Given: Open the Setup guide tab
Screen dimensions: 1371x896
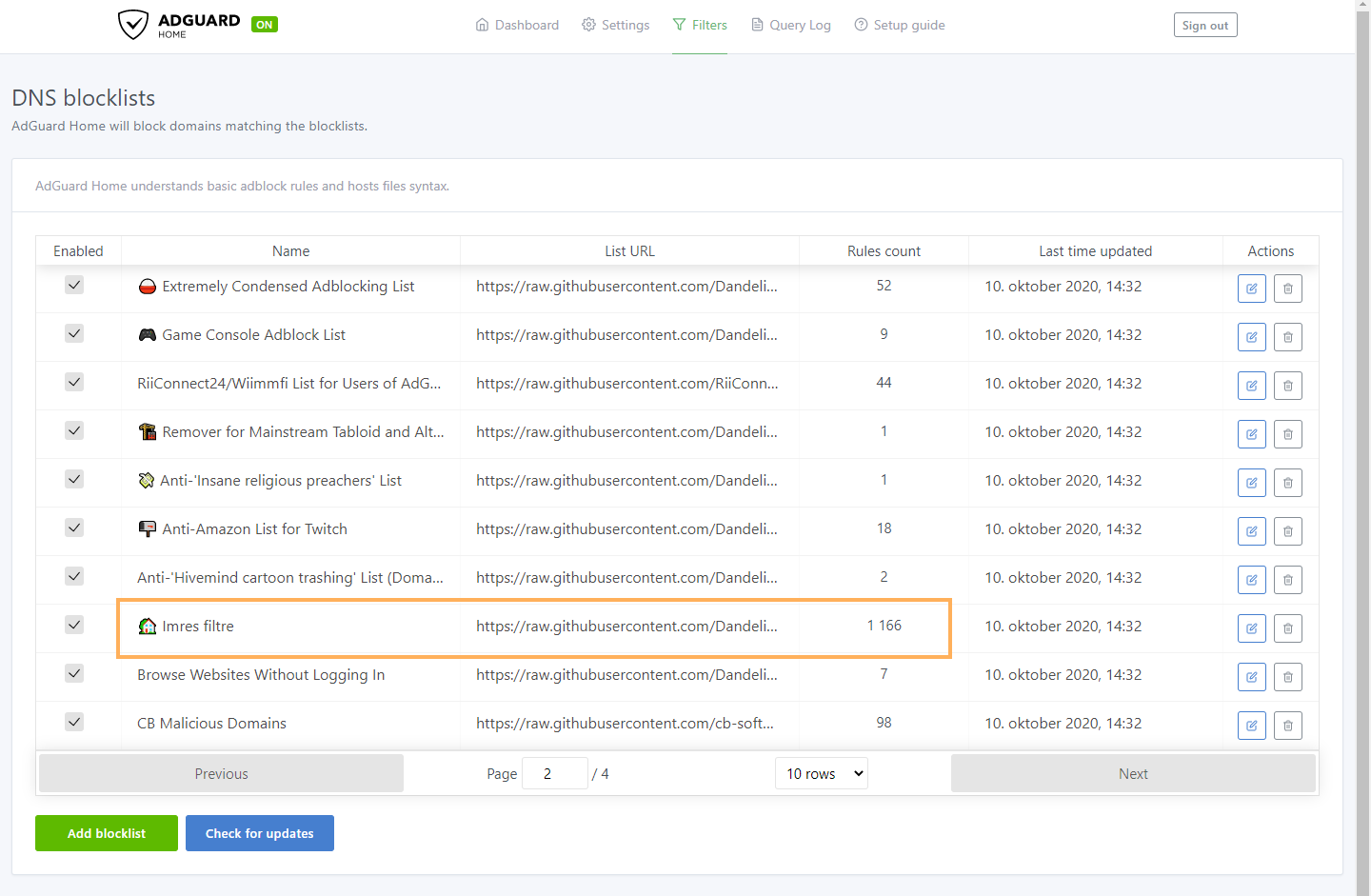Looking at the screenshot, I should pyautogui.click(x=900, y=25).
